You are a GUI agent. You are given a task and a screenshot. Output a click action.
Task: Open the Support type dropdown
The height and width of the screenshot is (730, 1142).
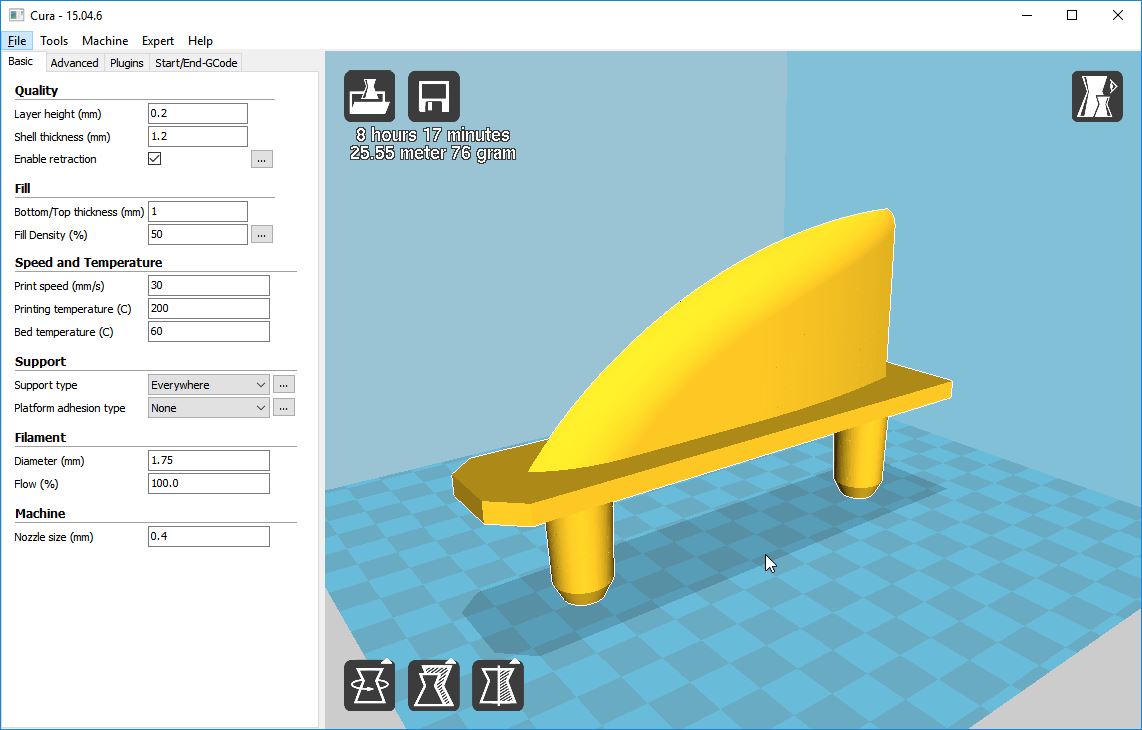pos(208,385)
